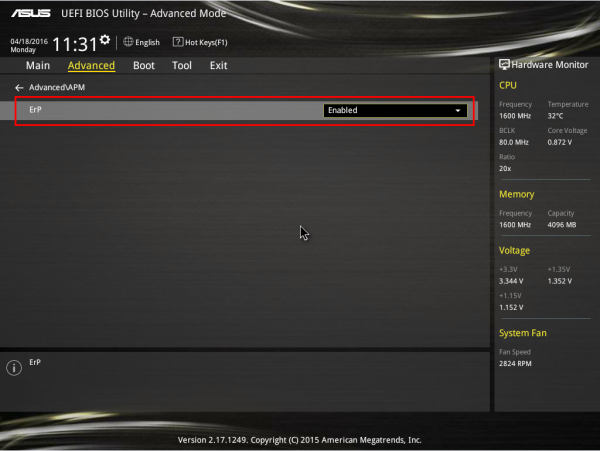Click the Memory section heading

[x=517, y=194]
